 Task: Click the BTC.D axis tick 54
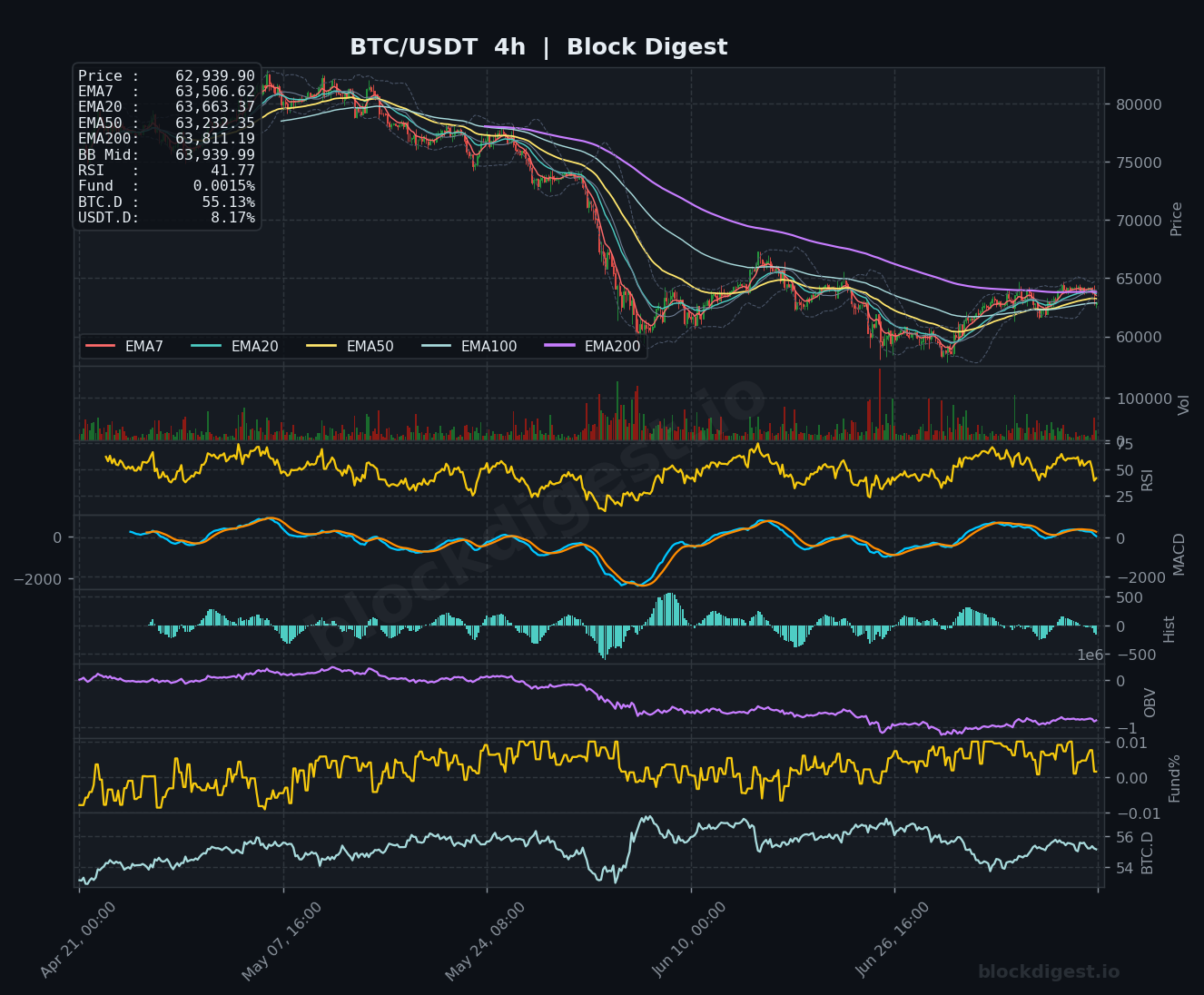click(1123, 868)
